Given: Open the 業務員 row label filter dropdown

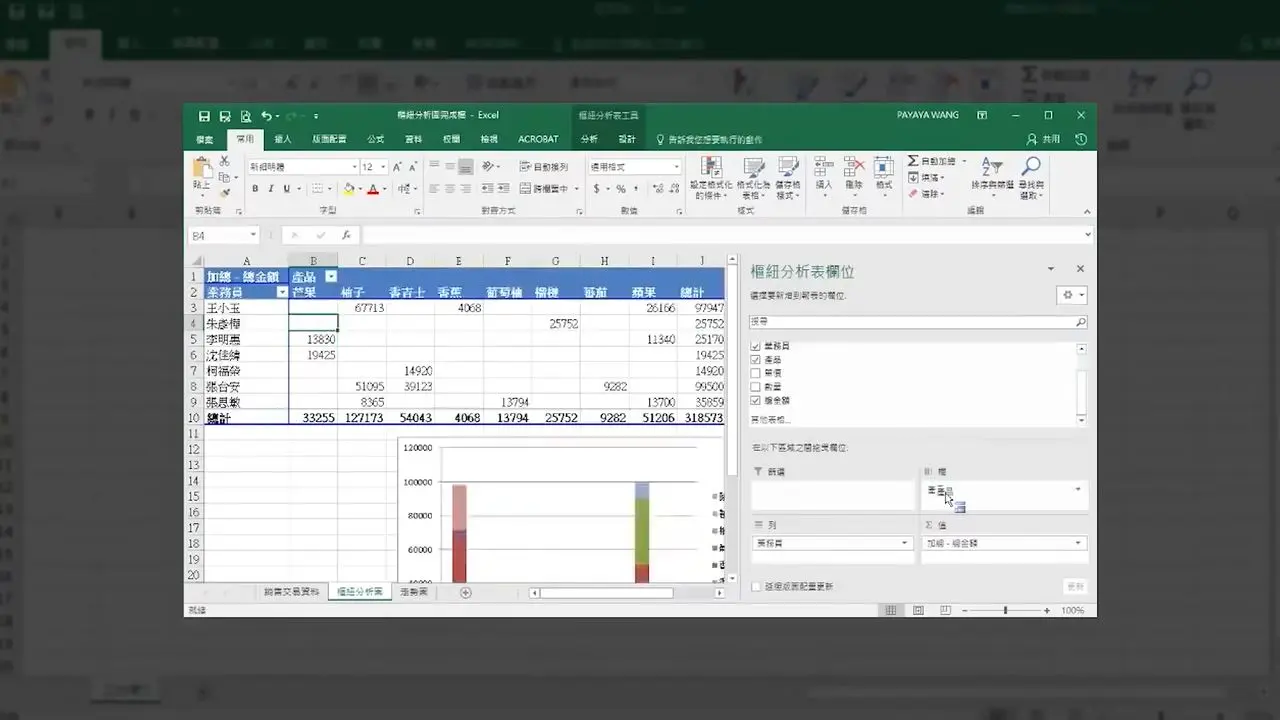Looking at the screenshot, I should [x=282, y=292].
